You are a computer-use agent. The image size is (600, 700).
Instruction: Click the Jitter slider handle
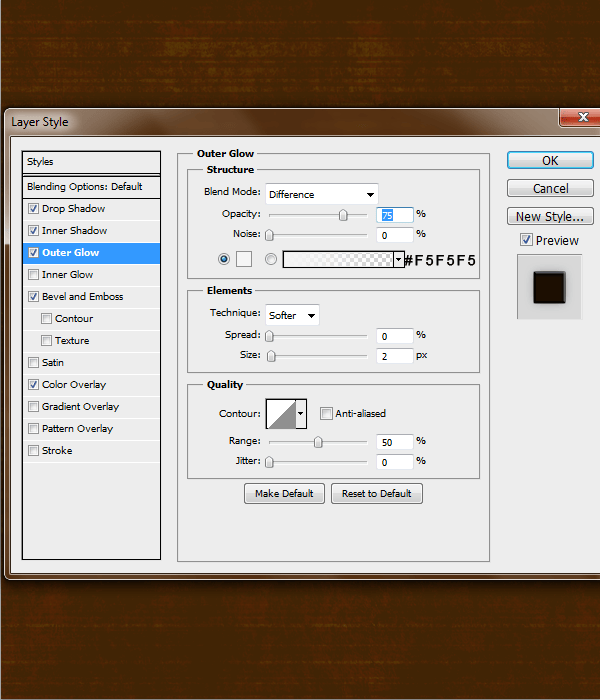tap(269, 462)
